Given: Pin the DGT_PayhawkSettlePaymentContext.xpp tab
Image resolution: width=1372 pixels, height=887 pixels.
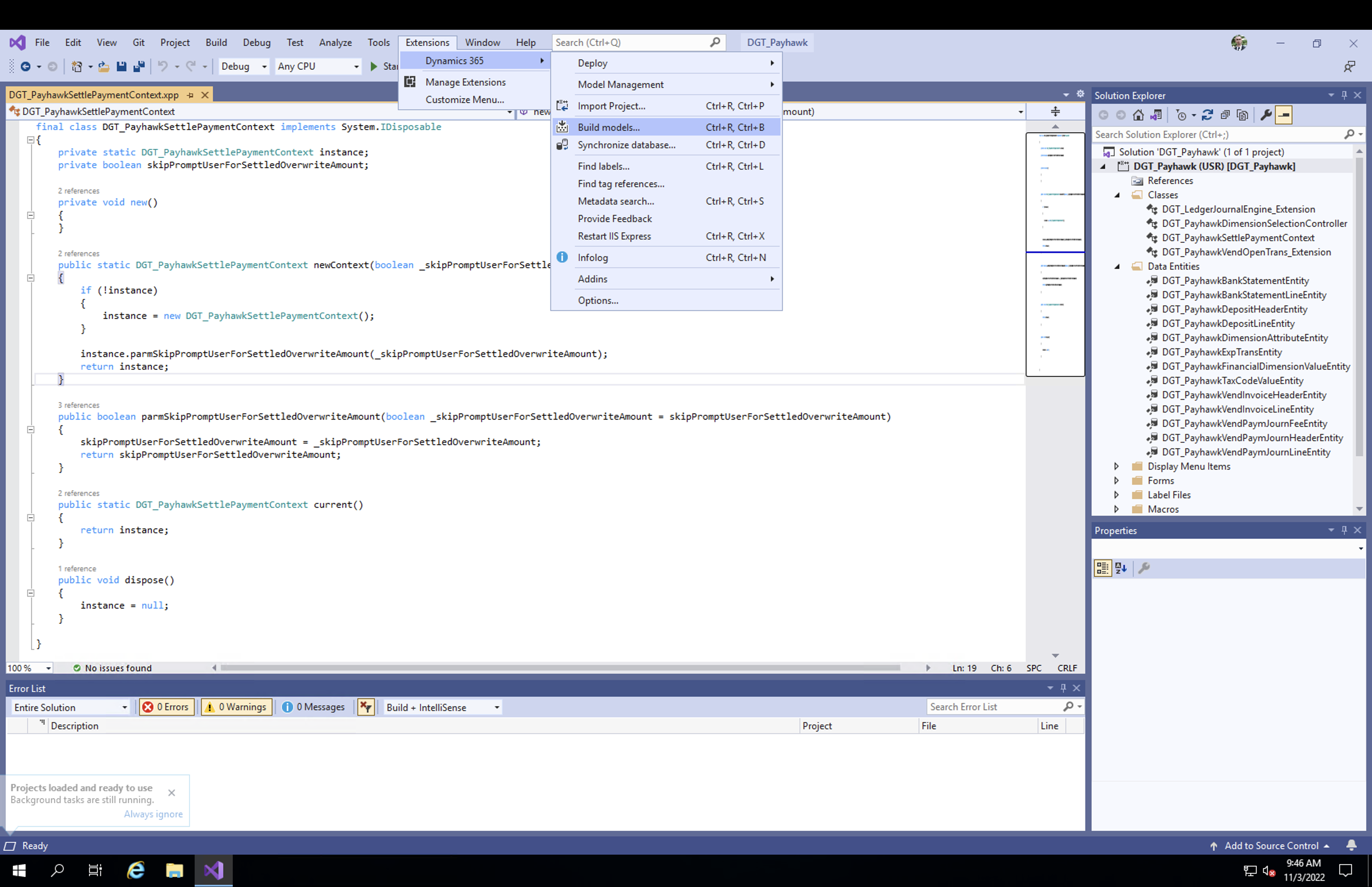Looking at the screenshot, I should [x=190, y=95].
